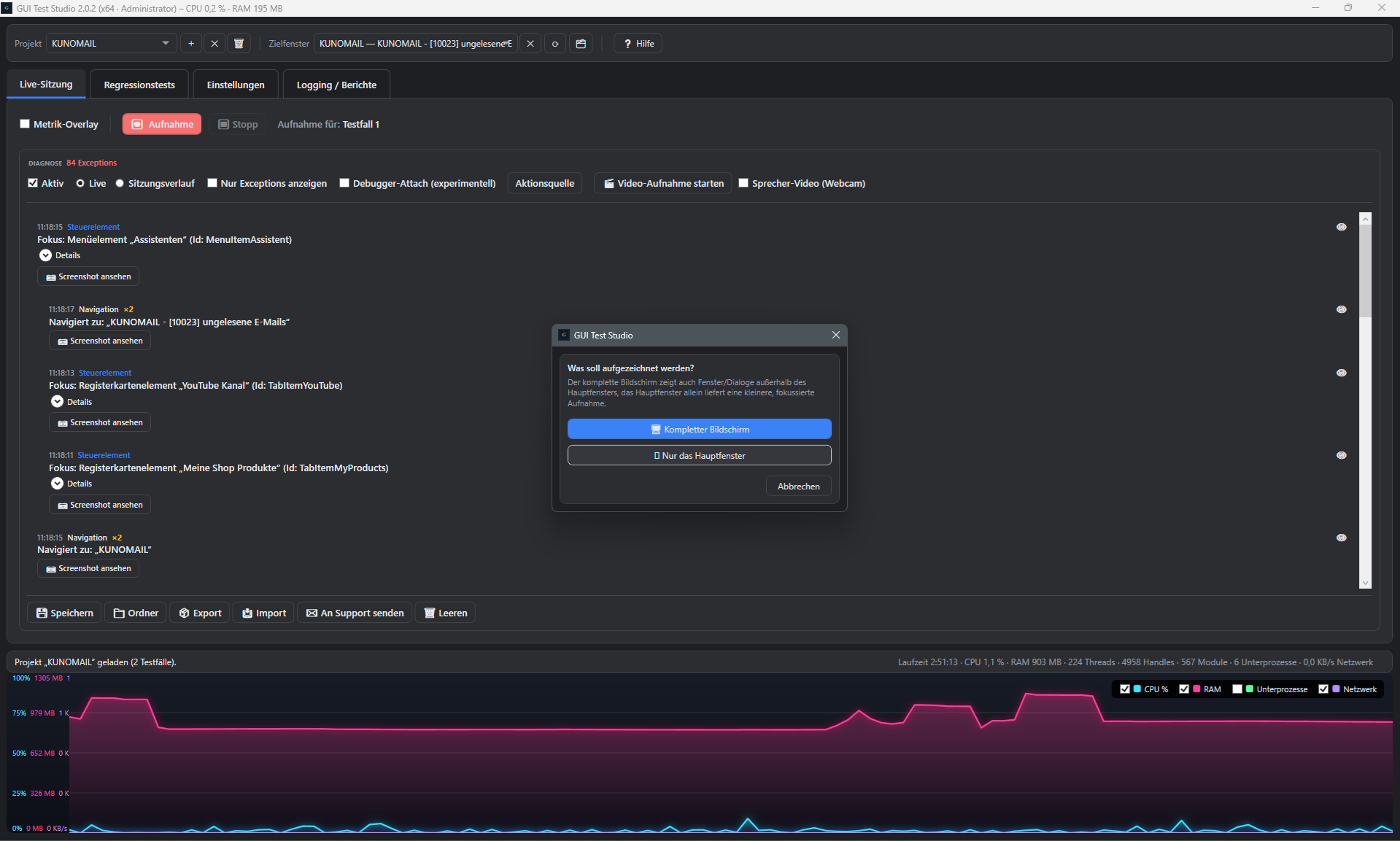Screen dimensions: 1400x841
Task: Uncheck the Aktiv checkbox
Action: [33, 183]
